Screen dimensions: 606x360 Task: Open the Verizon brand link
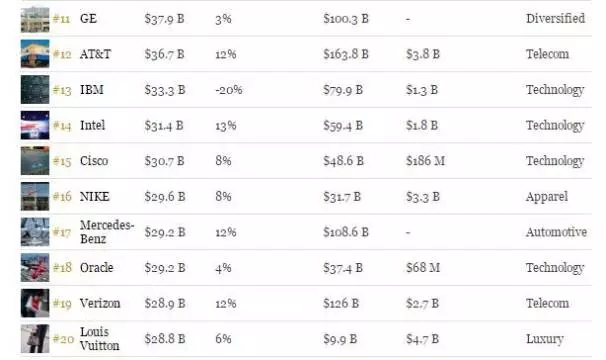[x=100, y=303]
